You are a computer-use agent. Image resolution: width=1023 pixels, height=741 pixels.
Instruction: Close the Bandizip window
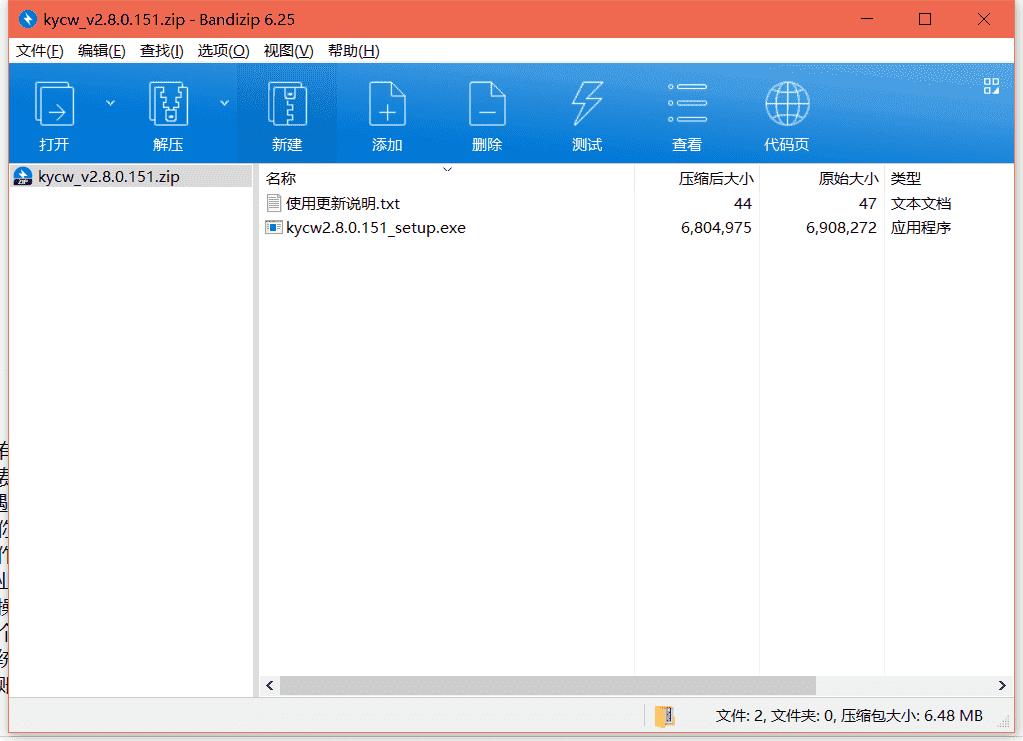[984, 19]
